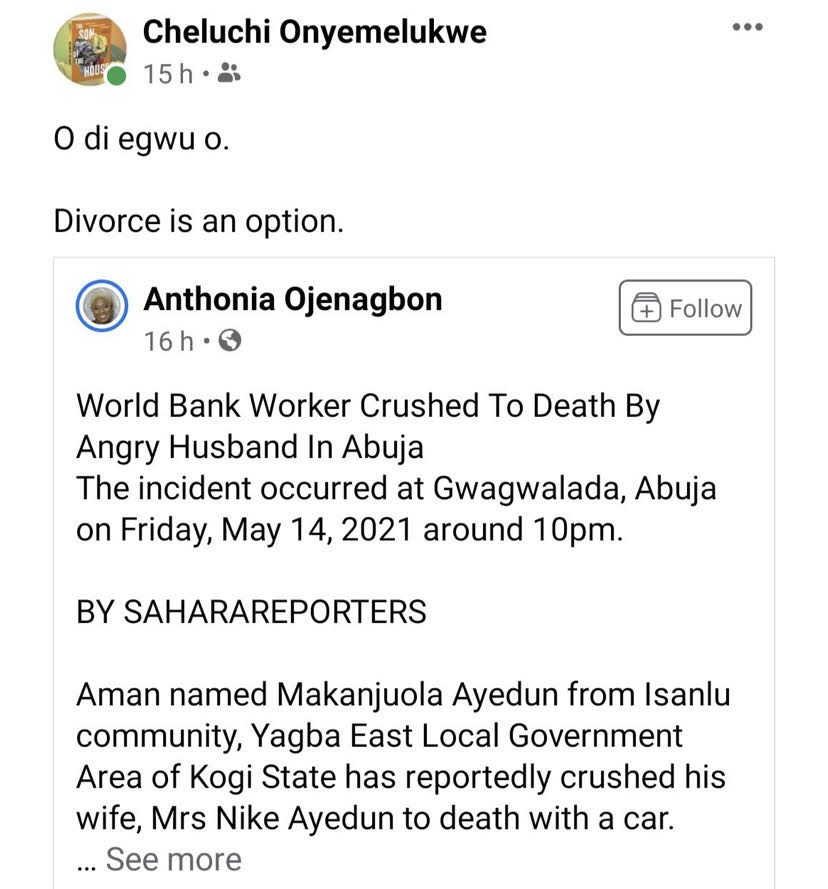828x889 pixels.
Task: Open Cheluchi Onyemelukwe's profile picture
Action: (89, 49)
